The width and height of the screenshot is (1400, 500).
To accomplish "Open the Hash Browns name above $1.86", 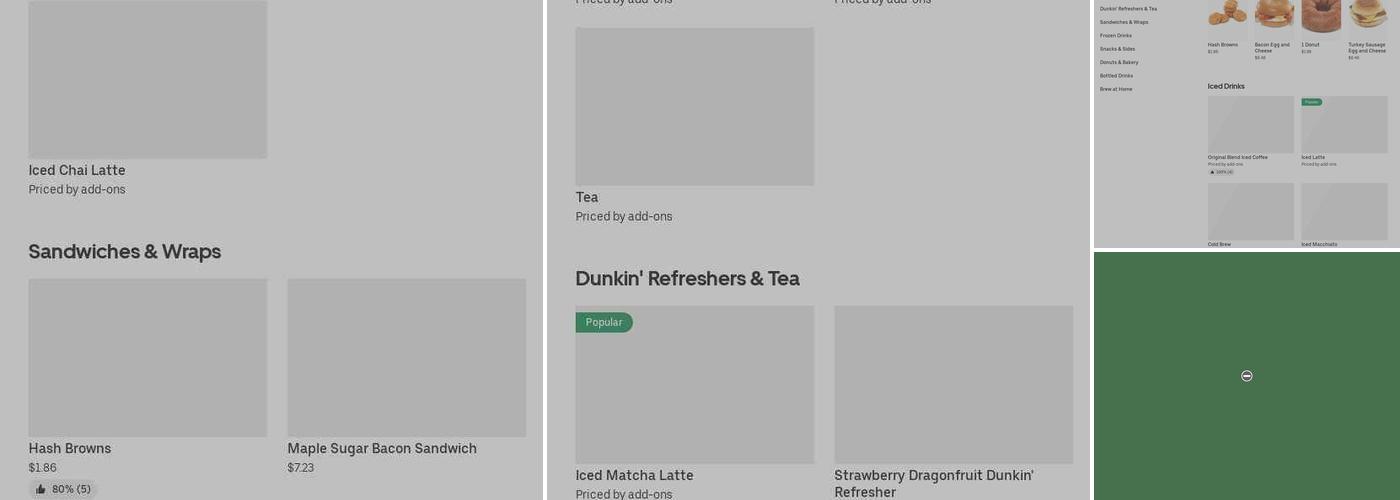I will coord(70,449).
